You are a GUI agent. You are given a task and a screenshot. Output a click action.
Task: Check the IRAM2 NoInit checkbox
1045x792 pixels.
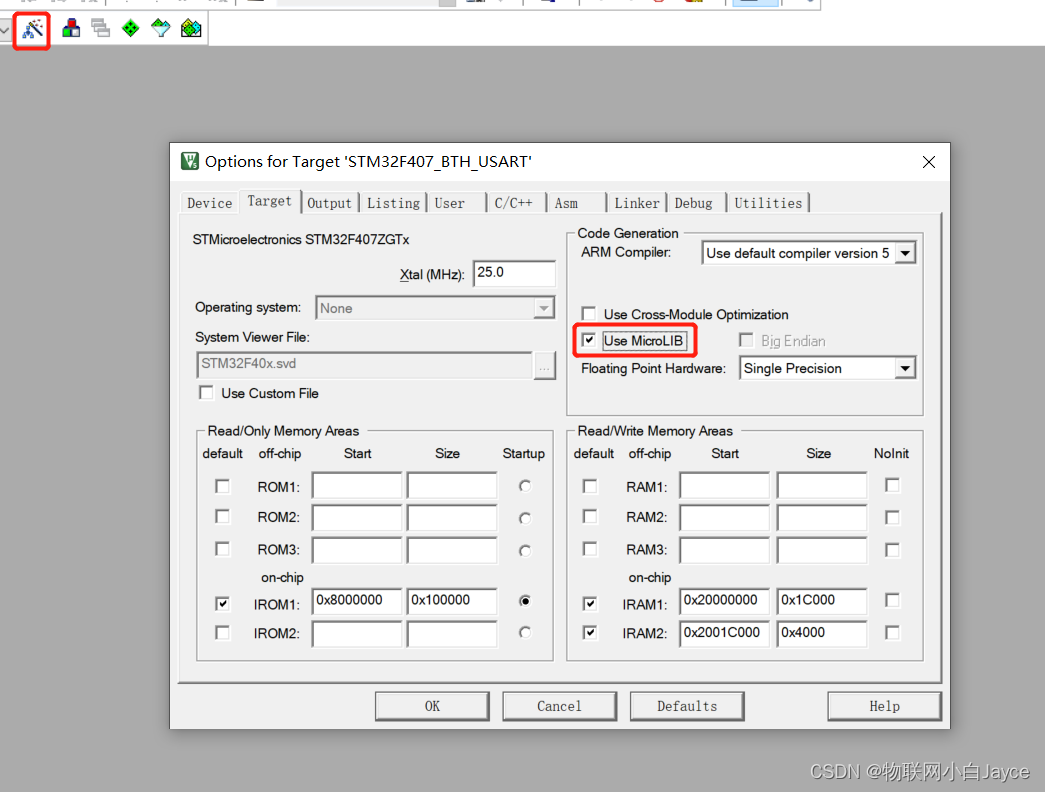892,632
